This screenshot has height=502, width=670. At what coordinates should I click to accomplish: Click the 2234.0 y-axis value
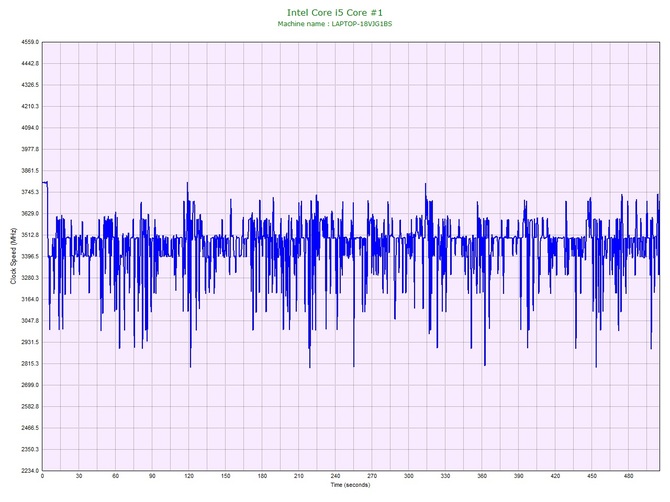click(x=30, y=471)
